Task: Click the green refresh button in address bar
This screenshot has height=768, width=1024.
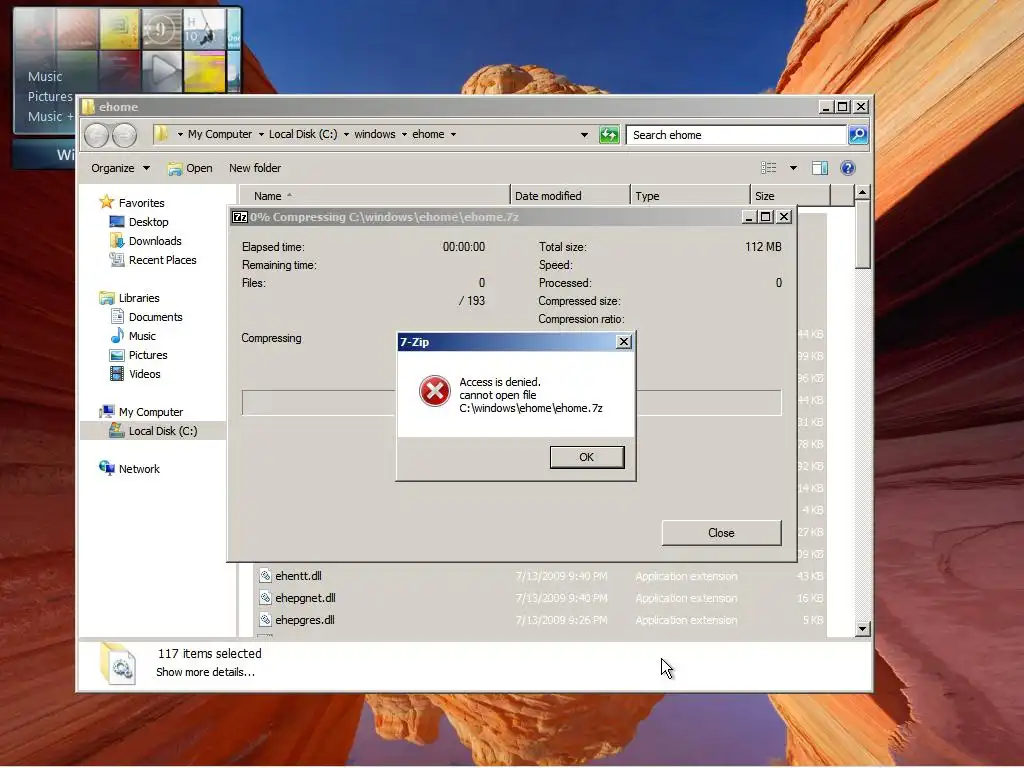Action: click(x=609, y=135)
